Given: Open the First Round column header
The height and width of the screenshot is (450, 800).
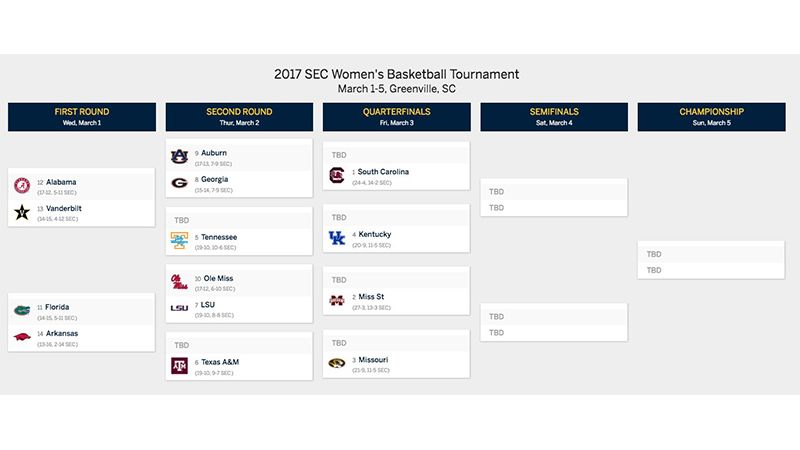Looking at the screenshot, I should pyautogui.click(x=82, y=117).
